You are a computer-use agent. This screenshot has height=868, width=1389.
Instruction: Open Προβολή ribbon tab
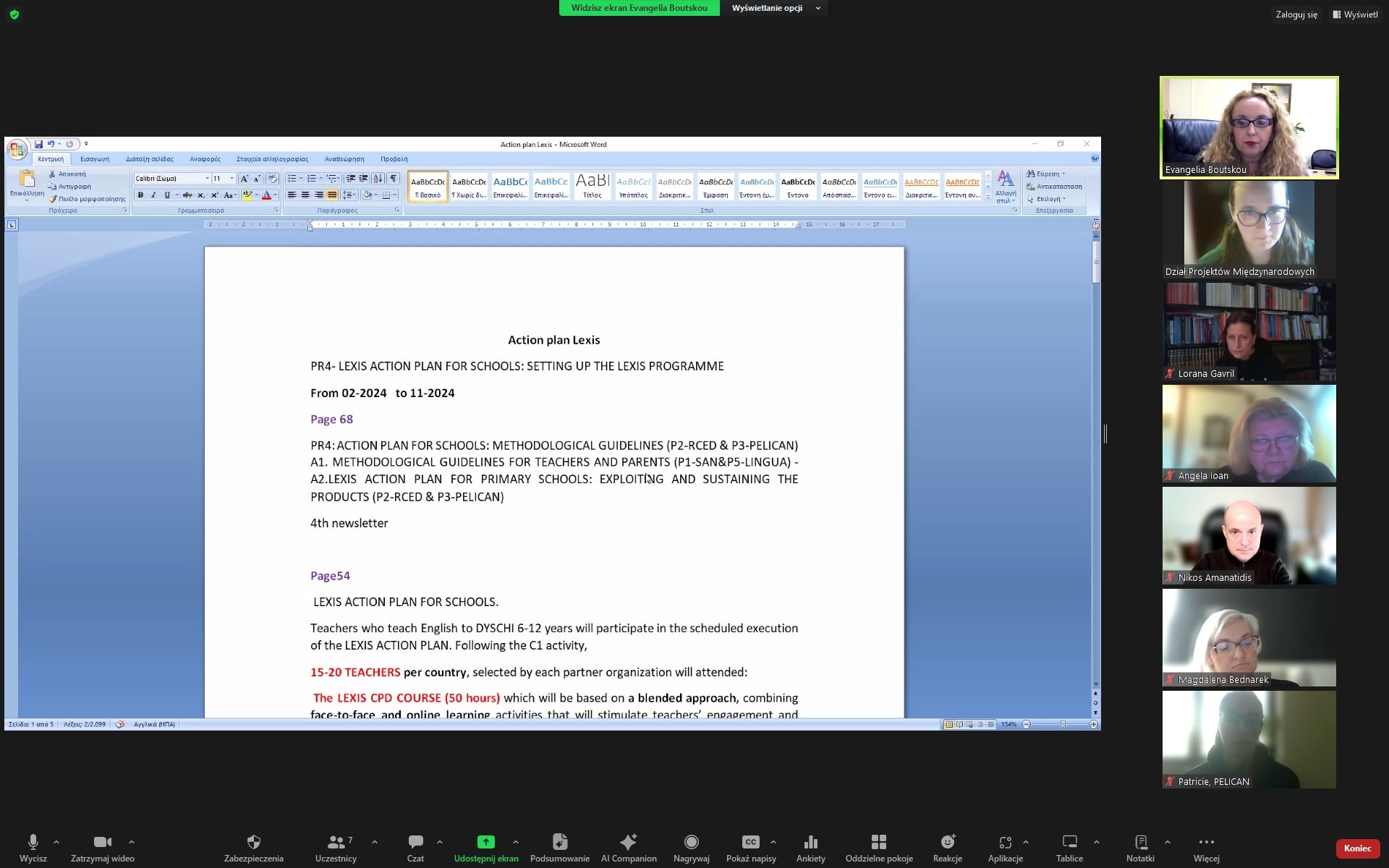[394, 158]
